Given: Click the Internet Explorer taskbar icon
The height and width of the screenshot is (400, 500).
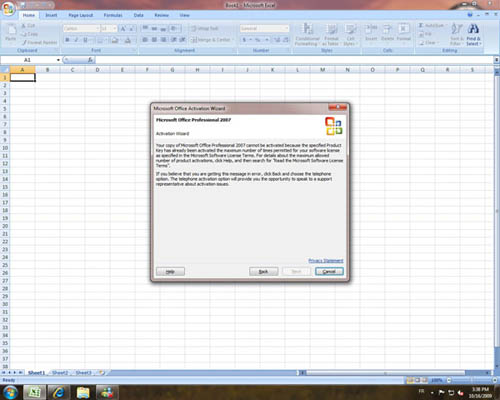Looking at the screenshot, I should click(59, 392).
